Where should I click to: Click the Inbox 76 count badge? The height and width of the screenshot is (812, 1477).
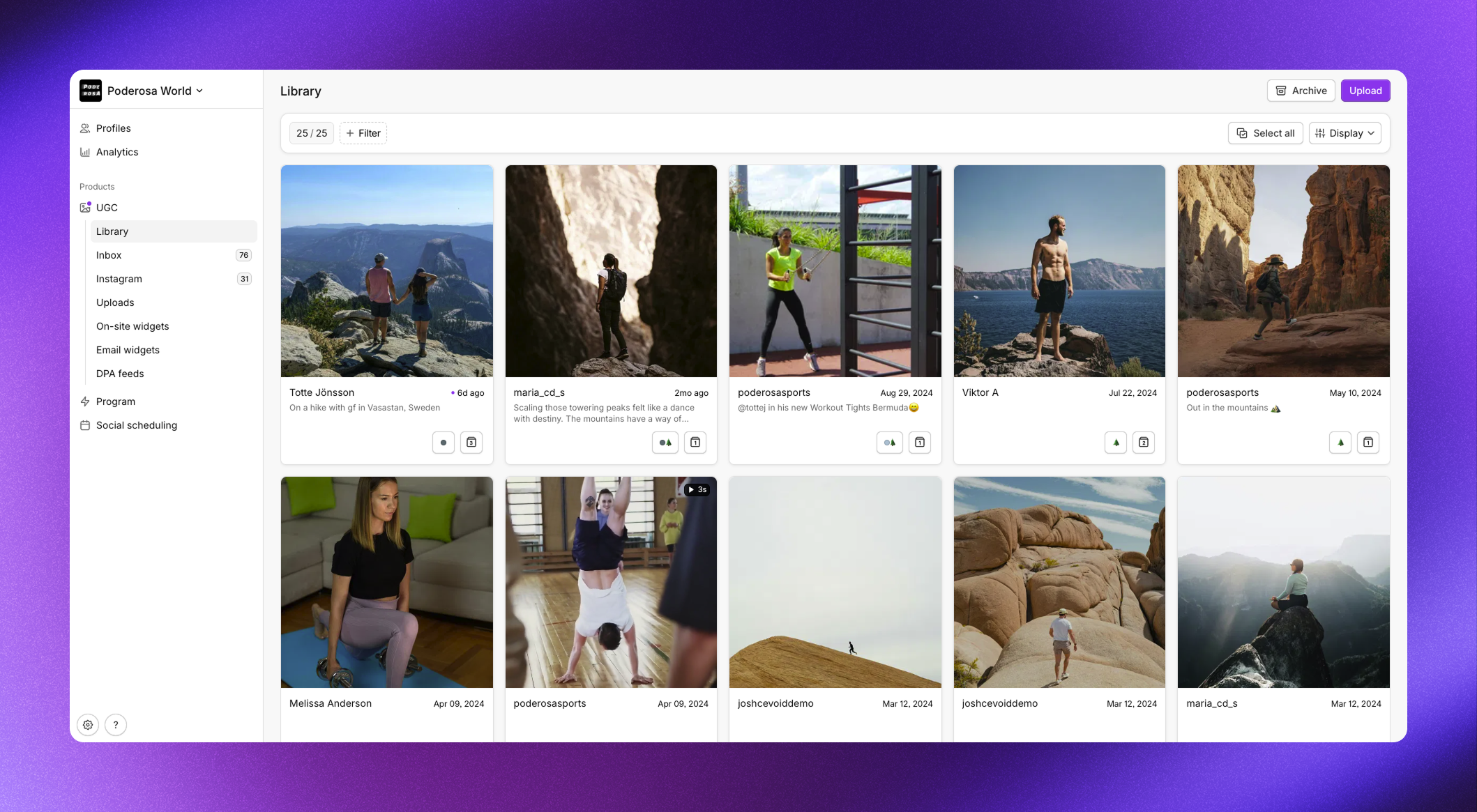243,255
